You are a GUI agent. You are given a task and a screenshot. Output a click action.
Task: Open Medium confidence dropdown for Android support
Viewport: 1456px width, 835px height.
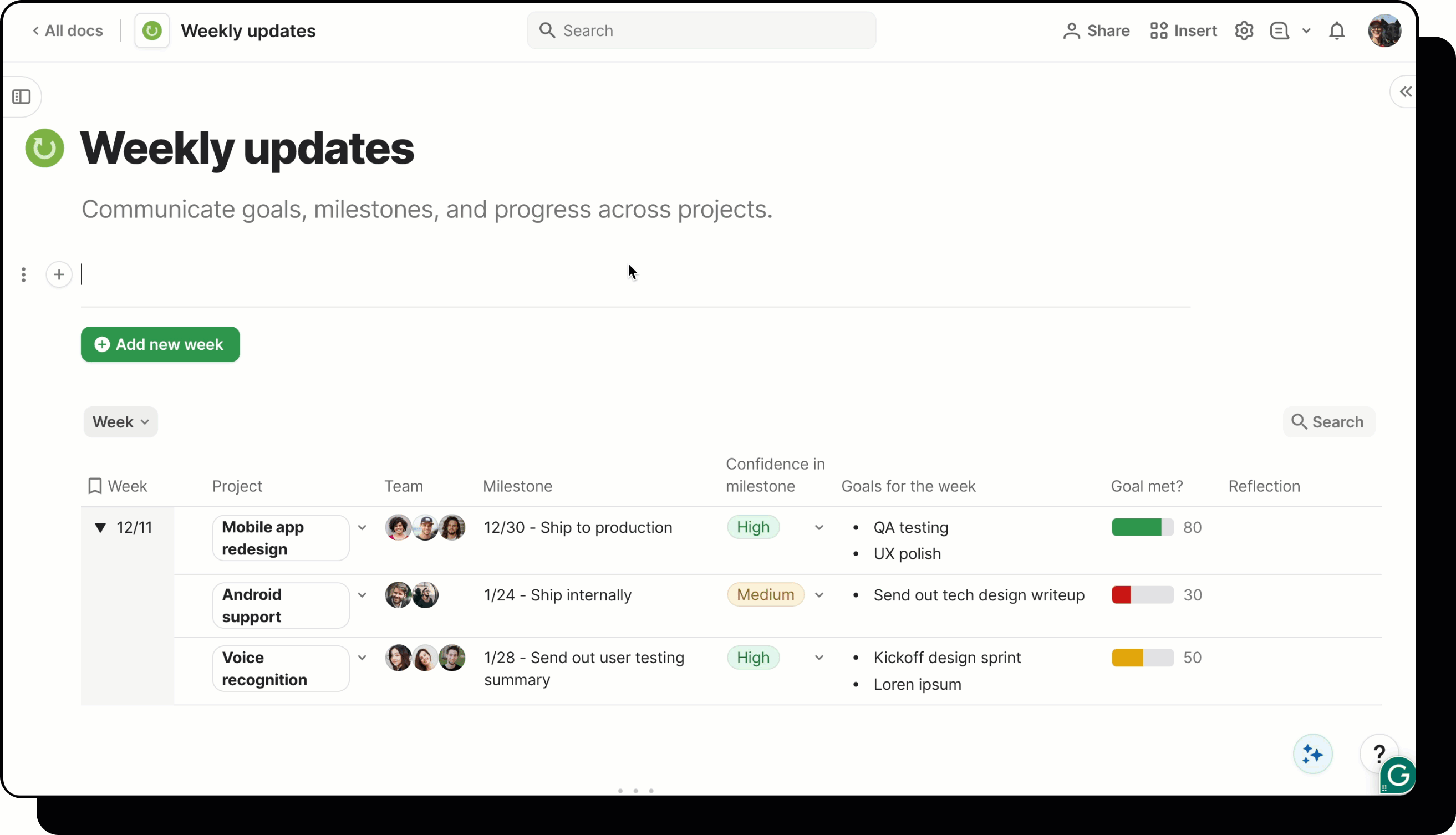(x=819, y=595)
